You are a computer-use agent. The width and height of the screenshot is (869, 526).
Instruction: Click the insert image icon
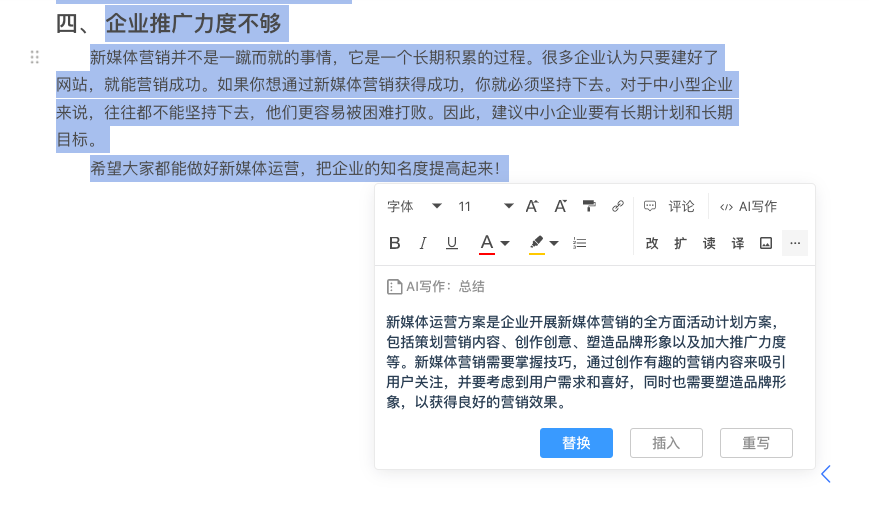point(766,243)
